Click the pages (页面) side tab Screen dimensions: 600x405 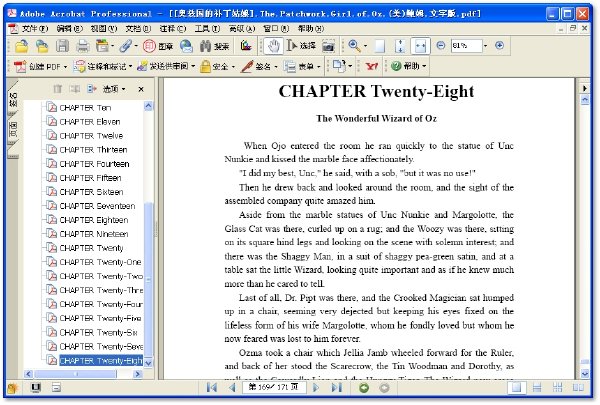coord(13,130)
